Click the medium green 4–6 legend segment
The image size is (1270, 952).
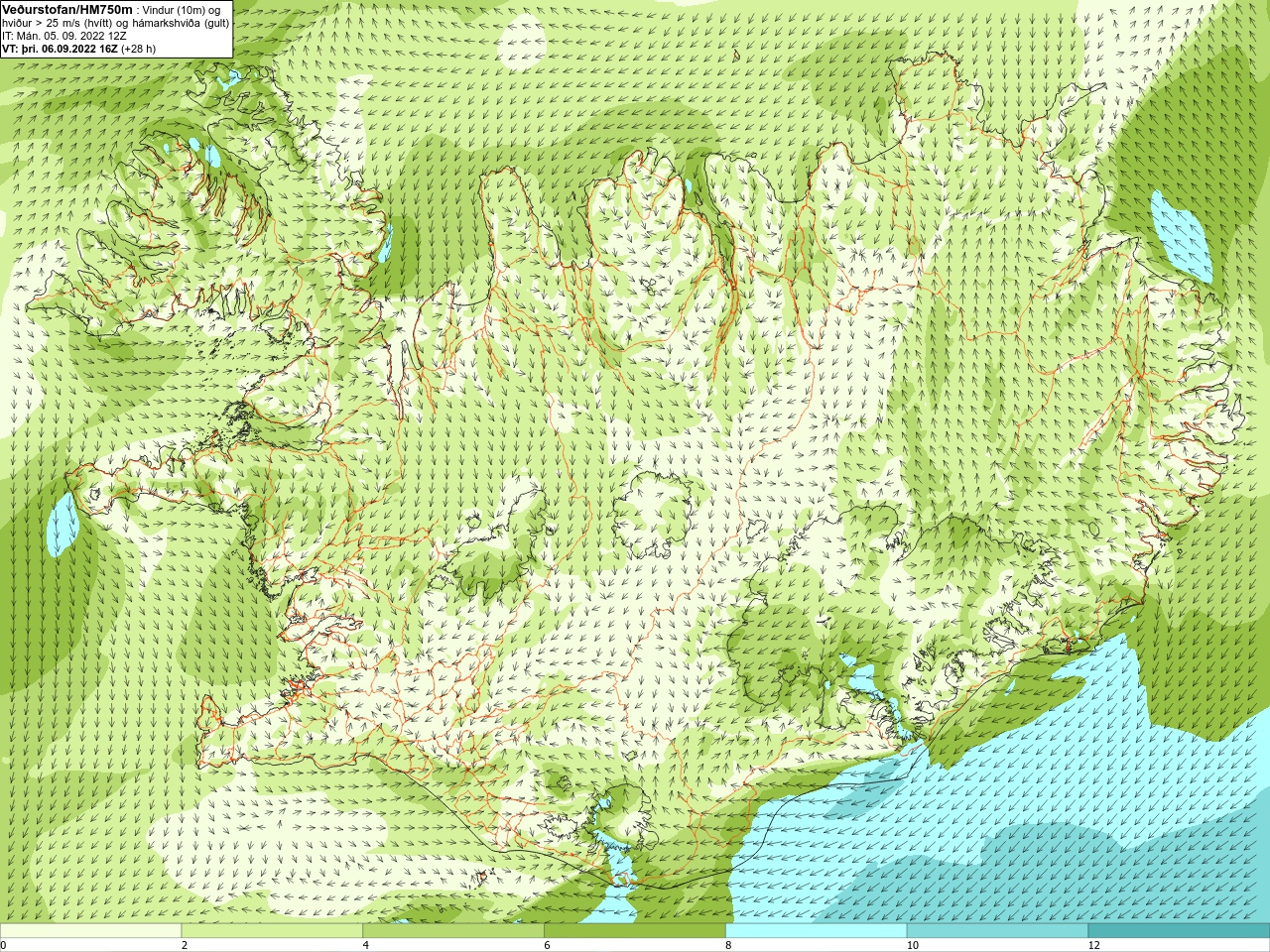coord(453,931)
